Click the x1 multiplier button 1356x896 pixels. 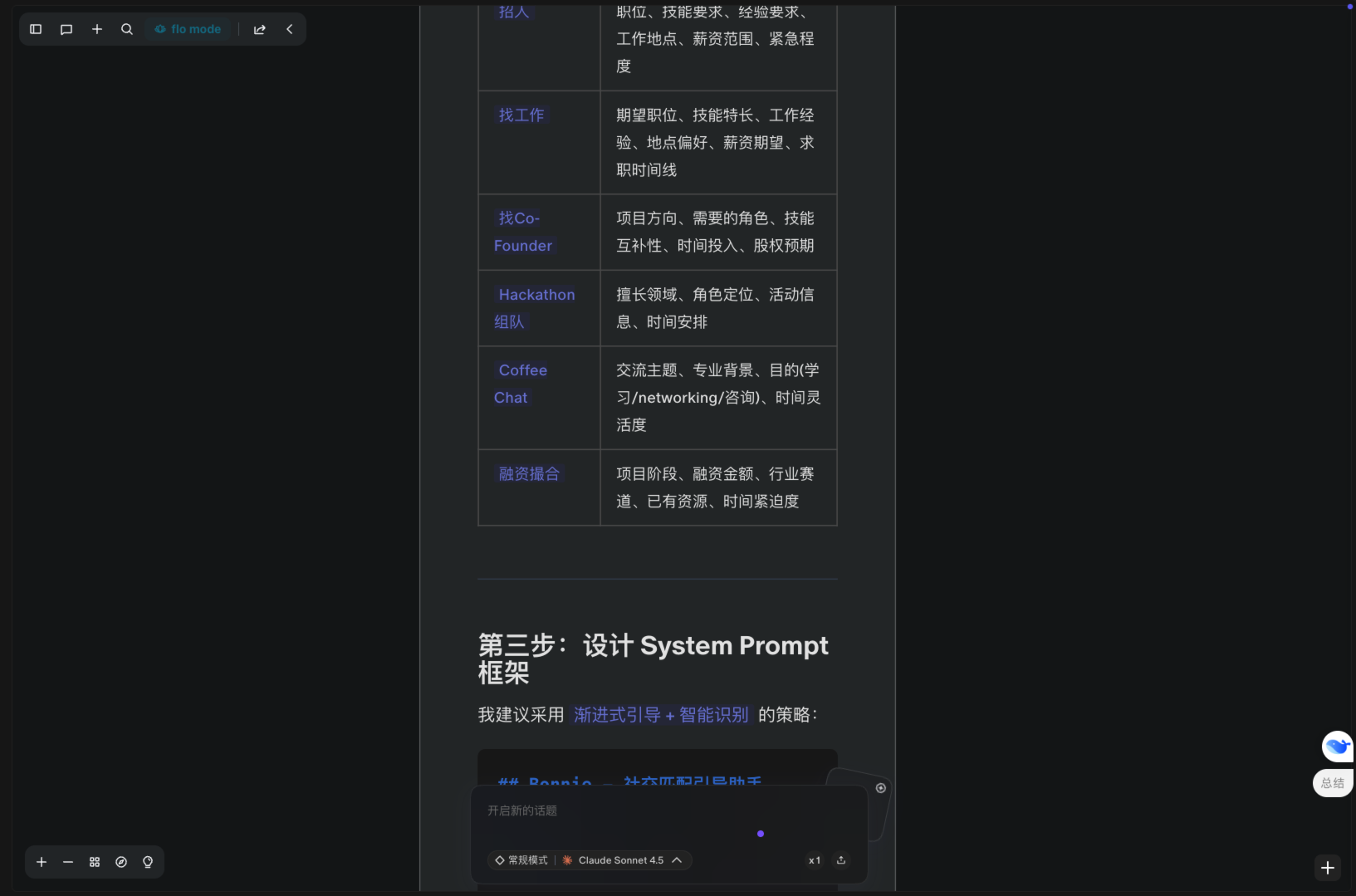tap(815, 860)
